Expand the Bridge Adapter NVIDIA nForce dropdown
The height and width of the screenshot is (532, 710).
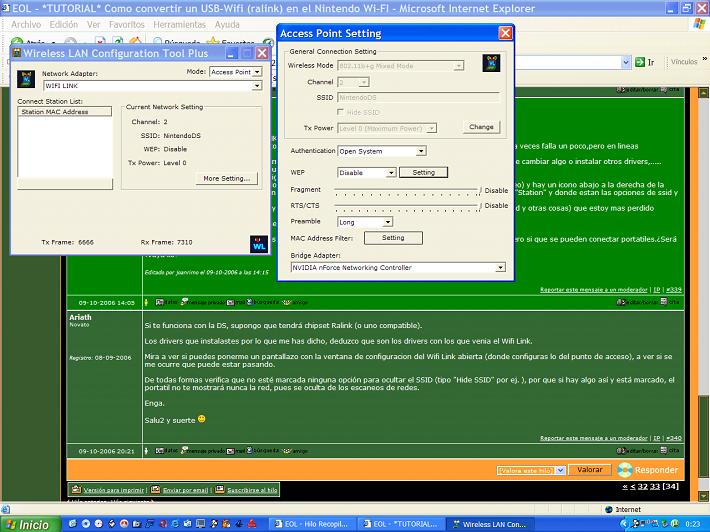click(500, 268)
